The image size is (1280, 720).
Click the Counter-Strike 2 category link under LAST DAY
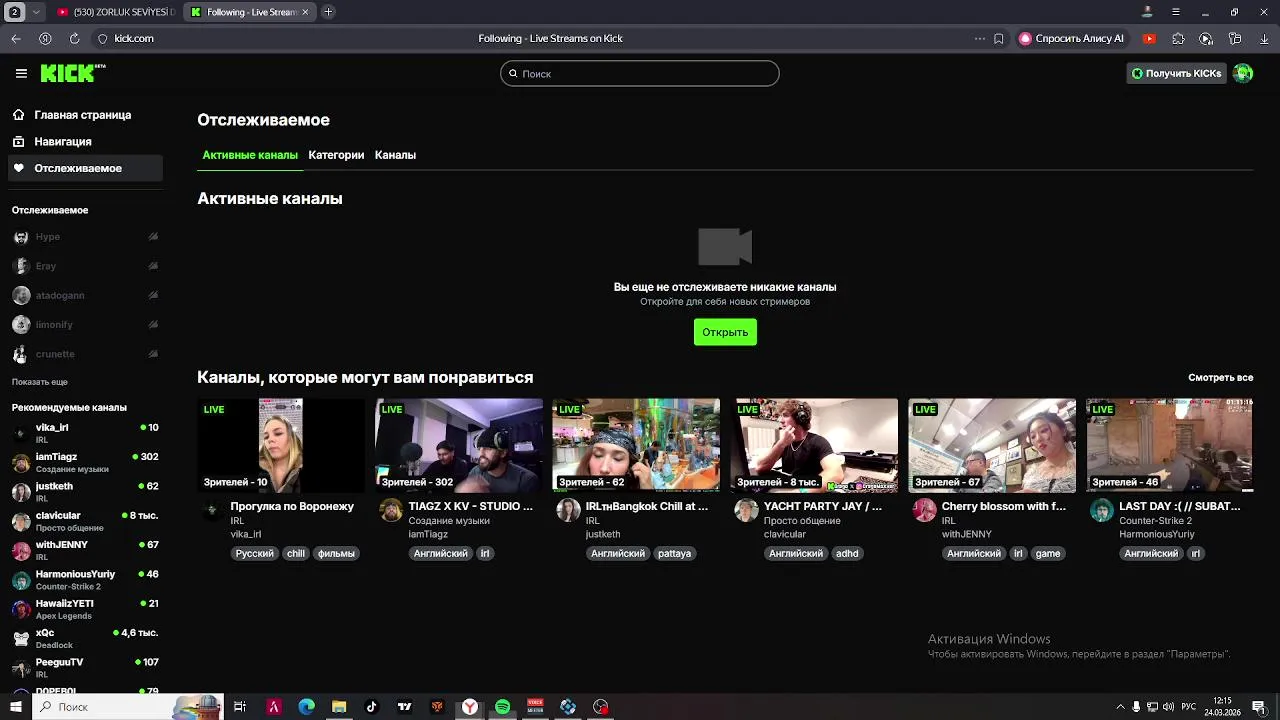(x=1155, y=521)
